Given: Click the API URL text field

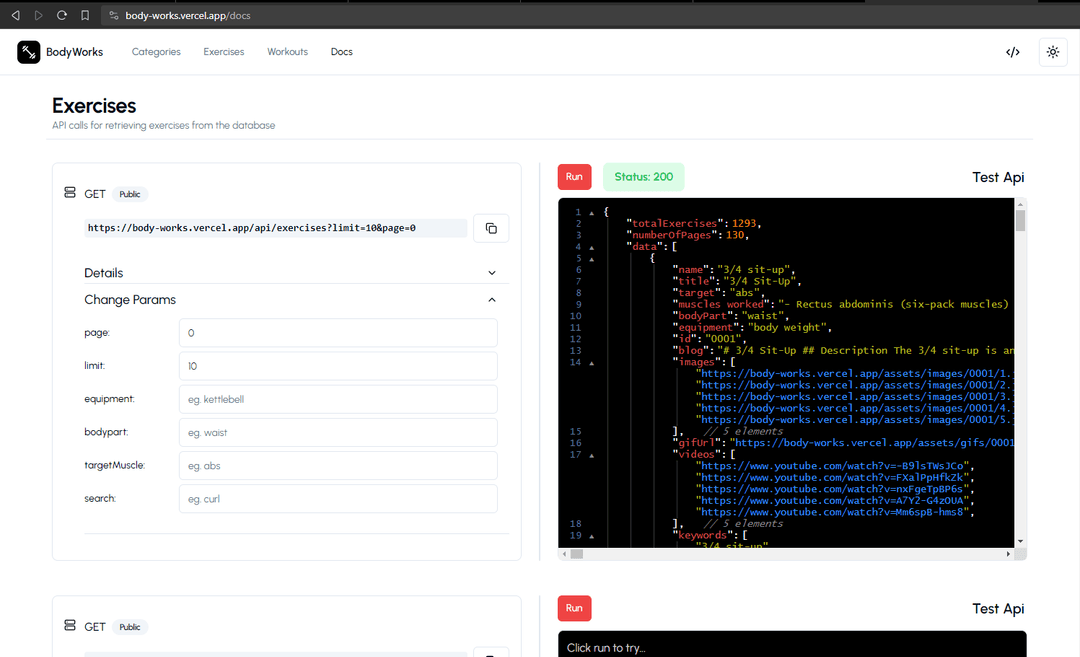Looking at the screenshot, I should [x=276, y=228].
